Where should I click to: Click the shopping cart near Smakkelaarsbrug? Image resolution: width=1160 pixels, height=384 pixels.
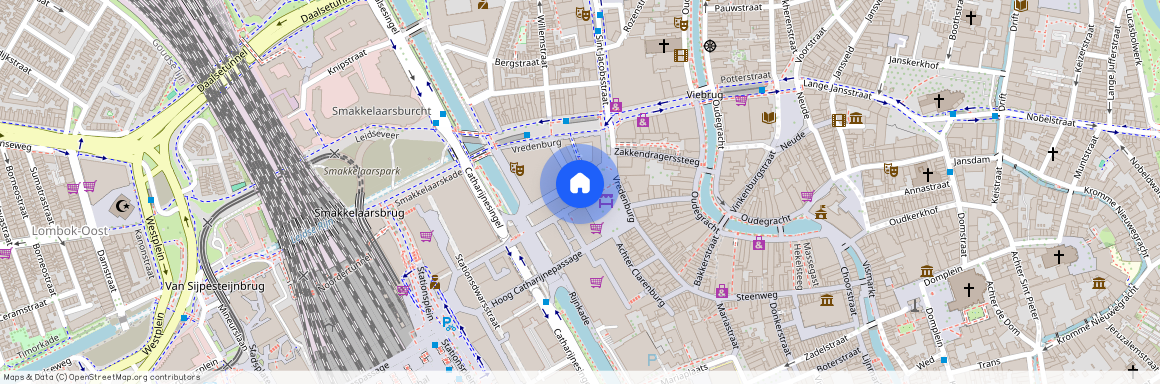point(426,236)
